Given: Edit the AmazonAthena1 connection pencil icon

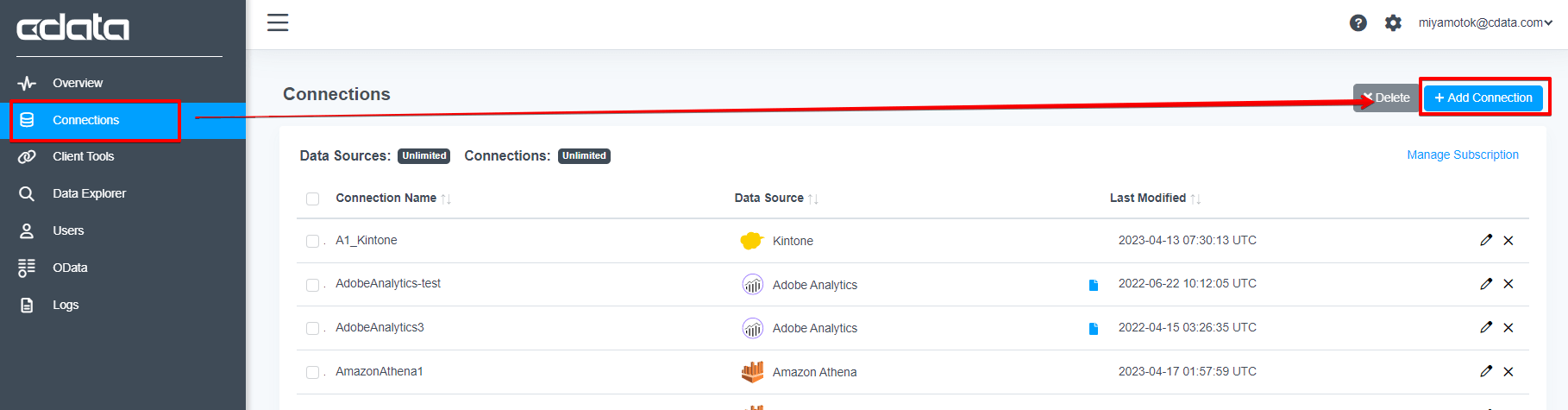Looking at the screenshot, I should click(x=1486, y=371).
